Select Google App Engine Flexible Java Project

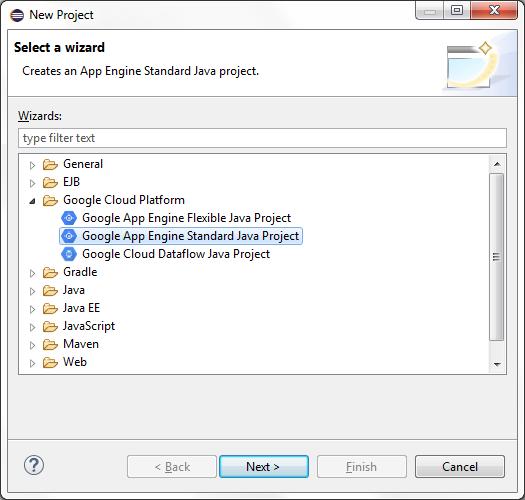pyautogui.click(x=186, y=218)
